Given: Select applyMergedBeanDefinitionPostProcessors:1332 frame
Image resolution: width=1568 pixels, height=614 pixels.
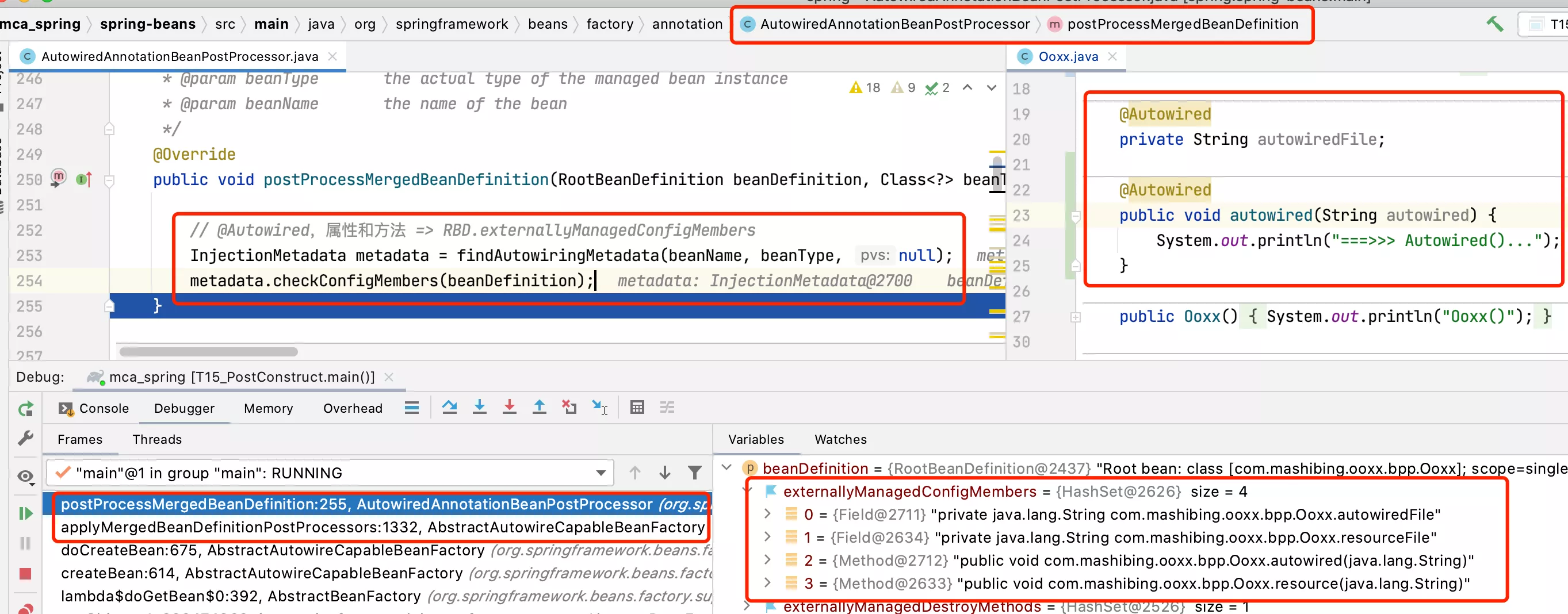Looking at the screenshot, I should (377, 527).
